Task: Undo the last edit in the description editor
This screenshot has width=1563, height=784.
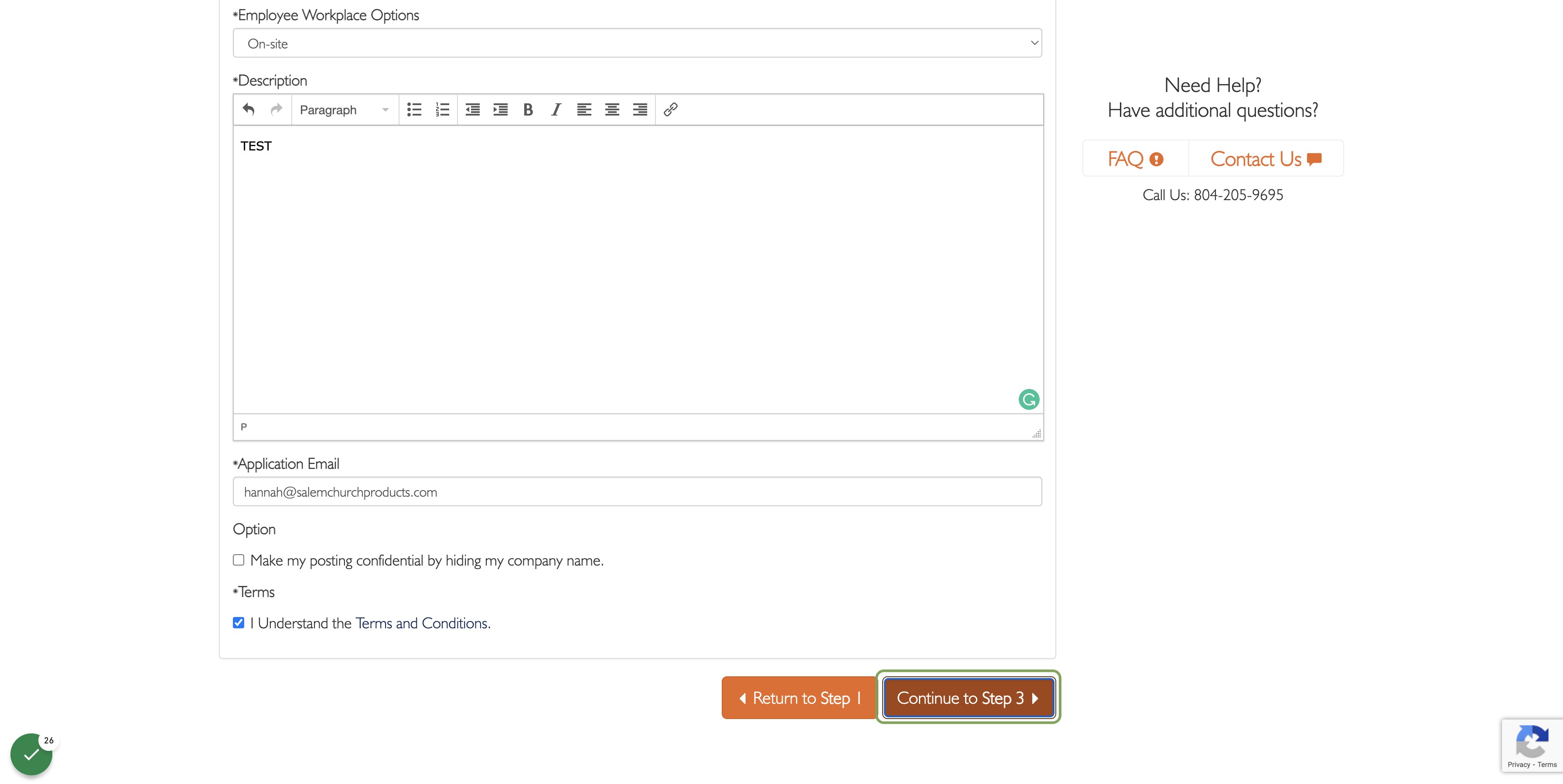Action: [248, 109]
